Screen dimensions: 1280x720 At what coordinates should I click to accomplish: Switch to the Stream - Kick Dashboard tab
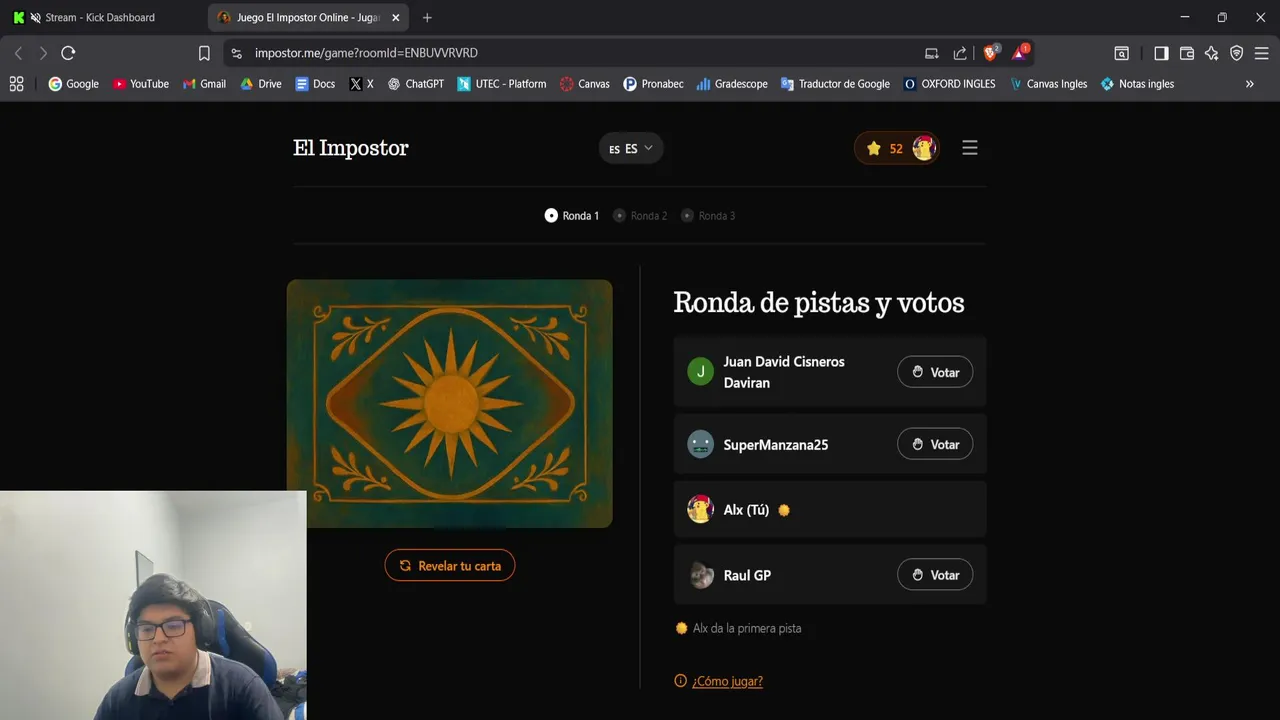(x=100, y=18)
